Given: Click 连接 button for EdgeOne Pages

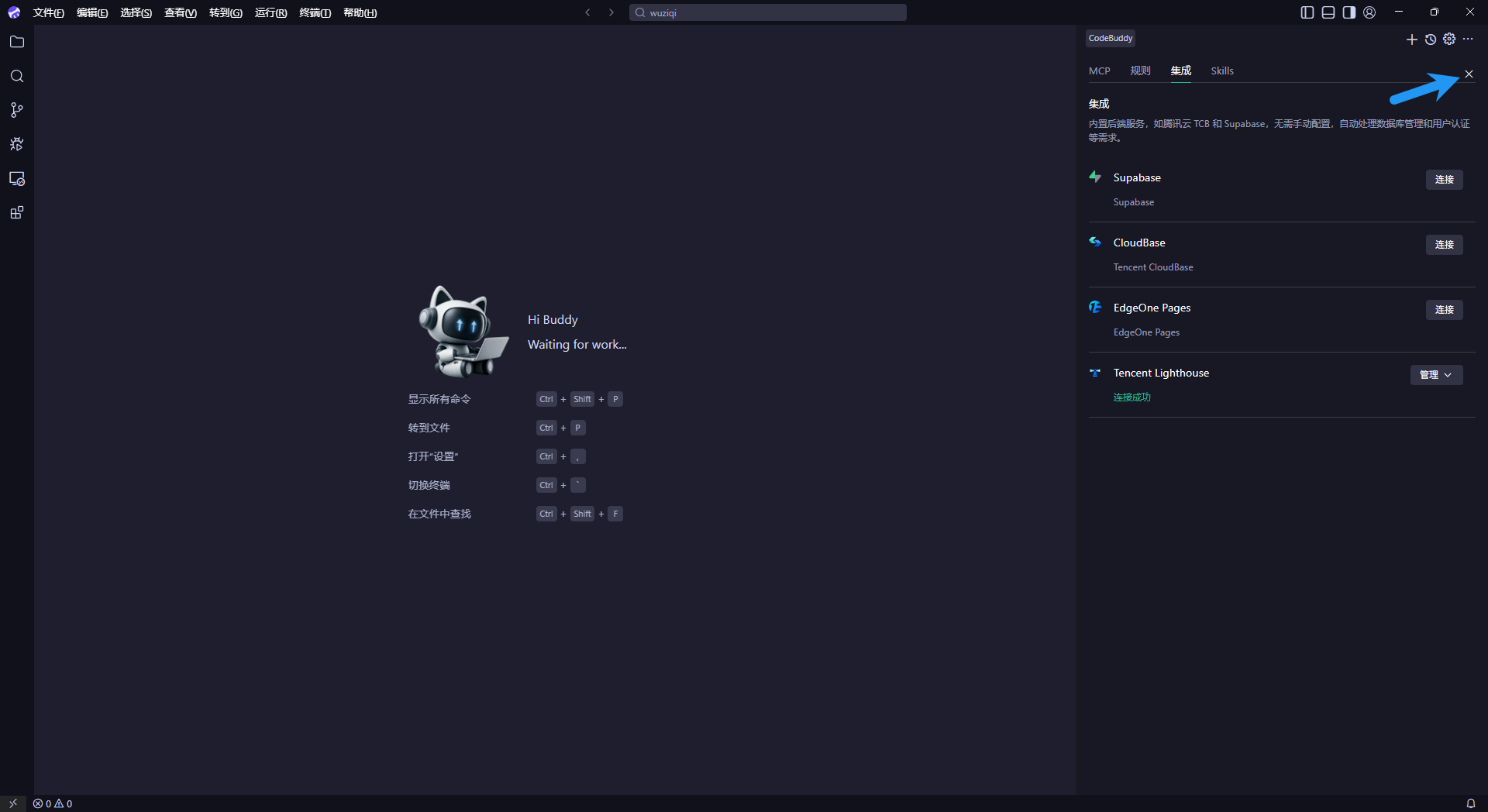Looking at the screenshot, I should pos(1444,310).
